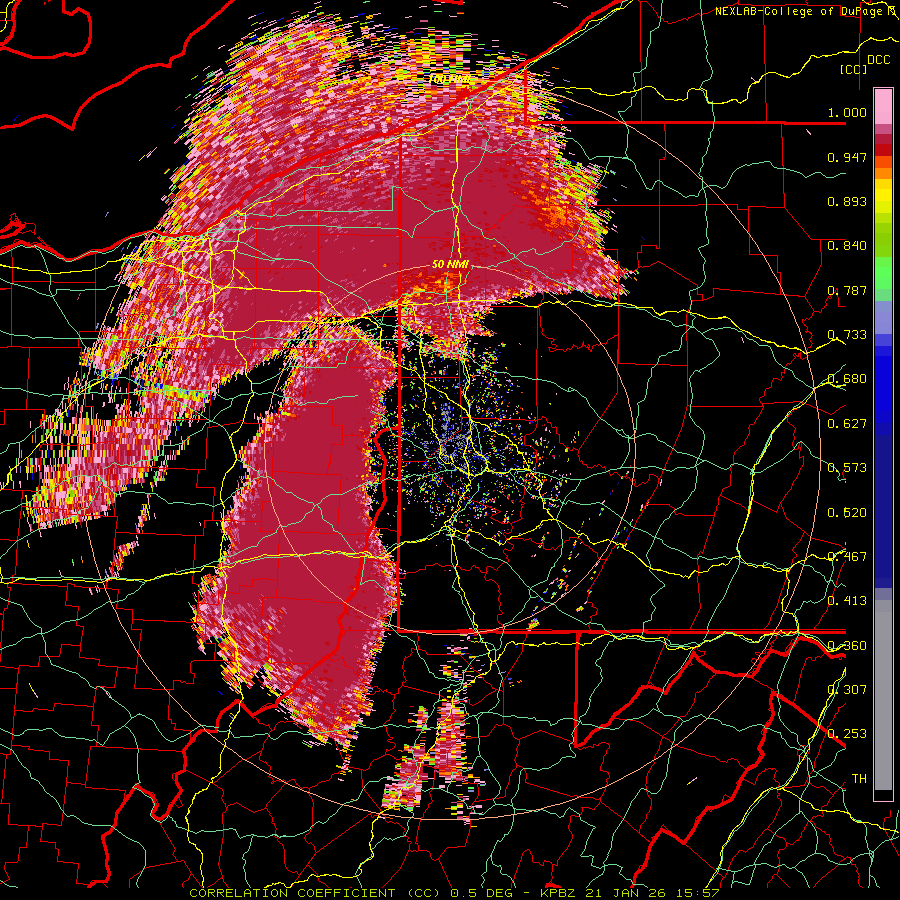Click the 50 NMI range ring label

coord(450,264)
